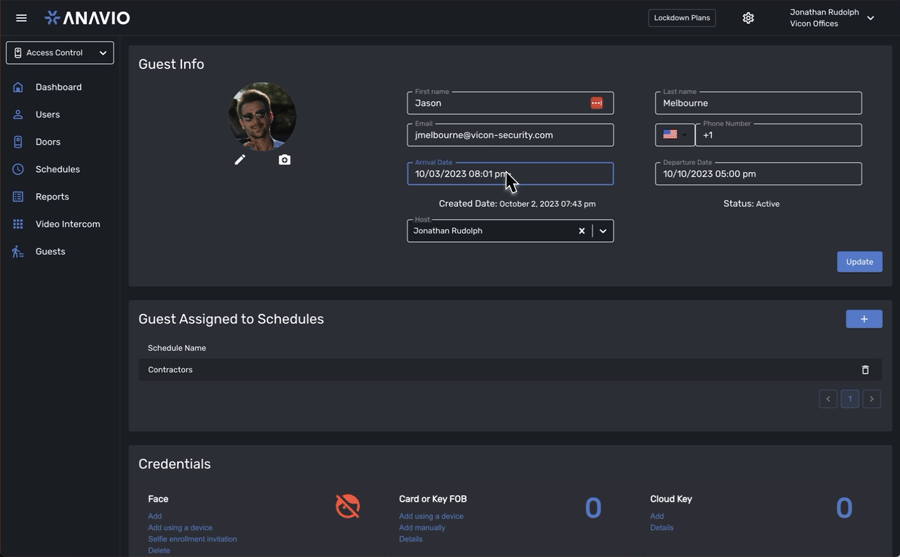Click the red face credential icon

click(347, 506)
